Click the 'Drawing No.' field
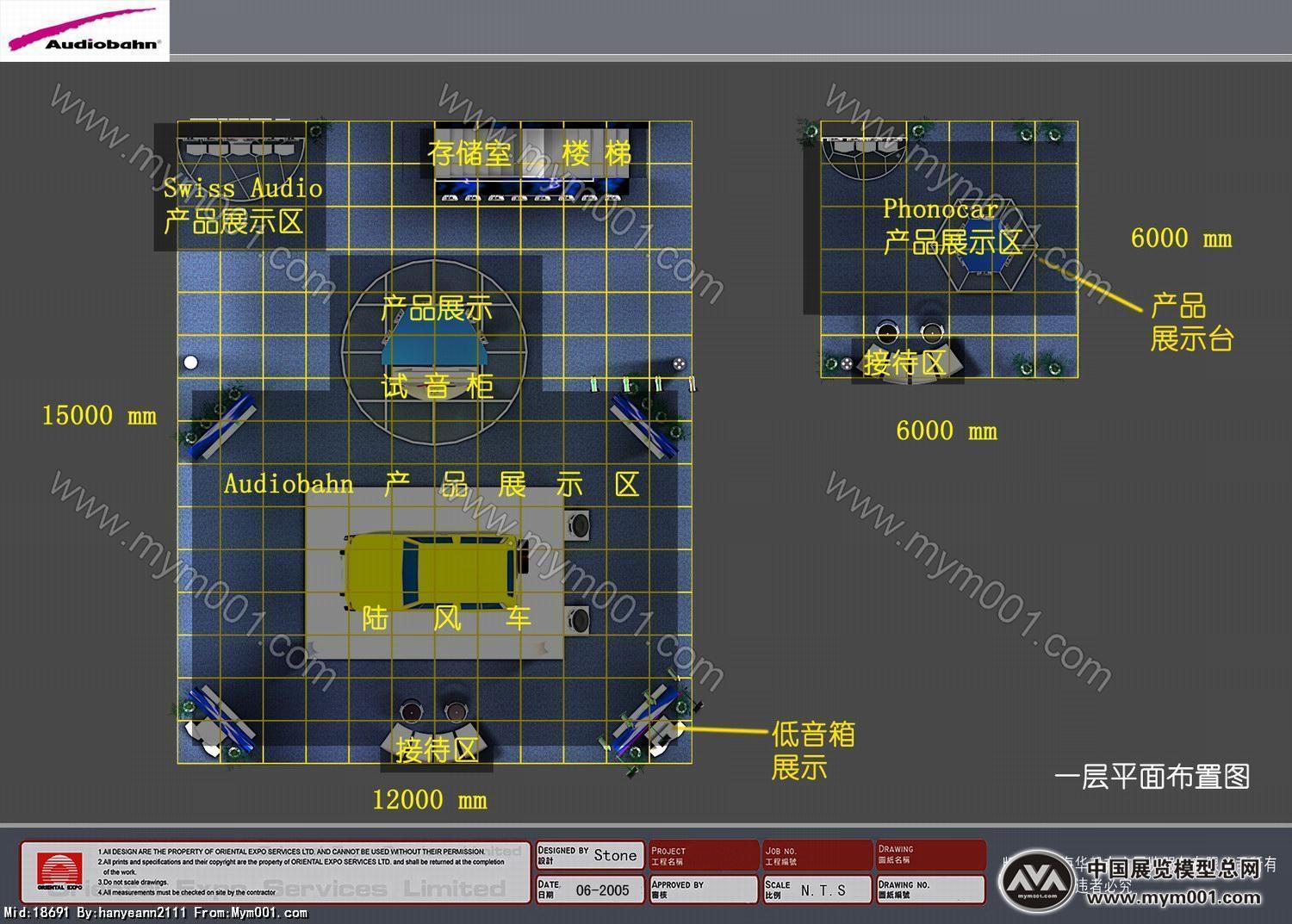 point(931,890)
